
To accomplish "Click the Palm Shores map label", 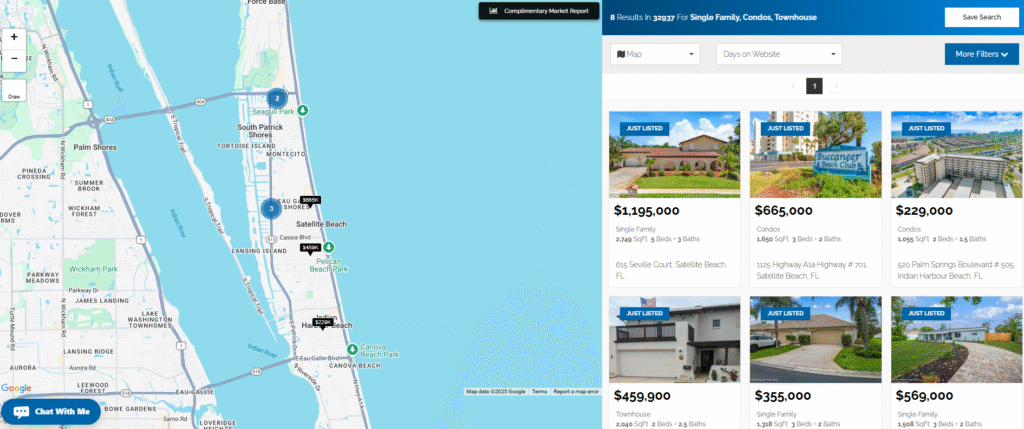I will 95,148.
